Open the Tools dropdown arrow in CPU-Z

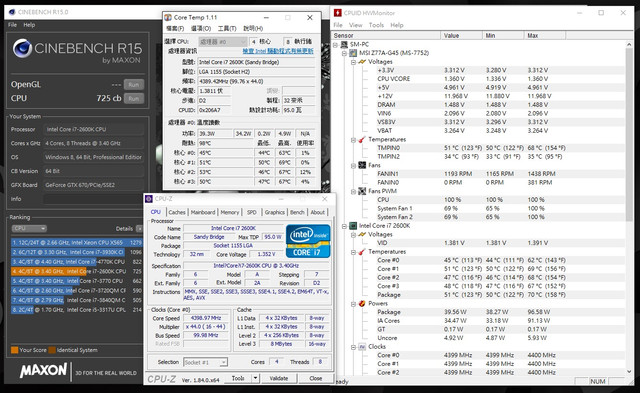point(256,379)
